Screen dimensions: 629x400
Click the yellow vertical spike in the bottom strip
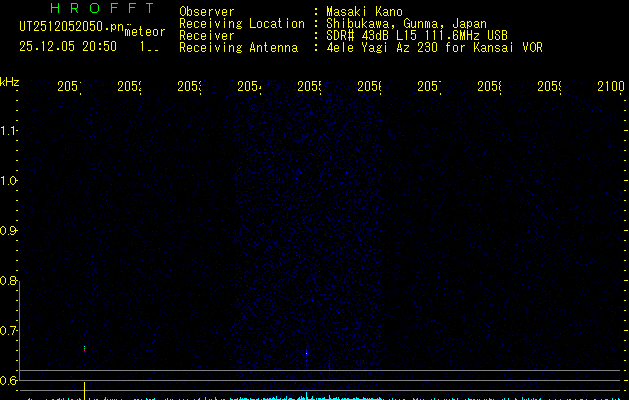click(84, 391)
